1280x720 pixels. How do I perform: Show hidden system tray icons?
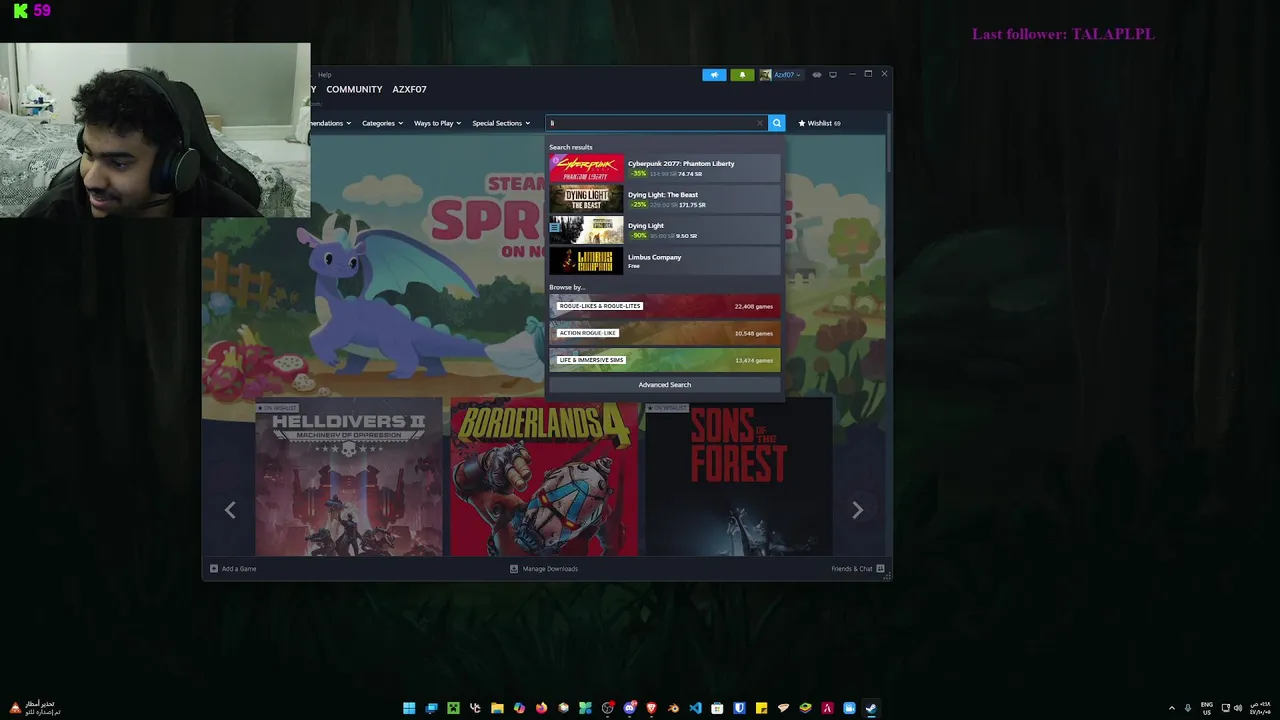click(1172, 708)
